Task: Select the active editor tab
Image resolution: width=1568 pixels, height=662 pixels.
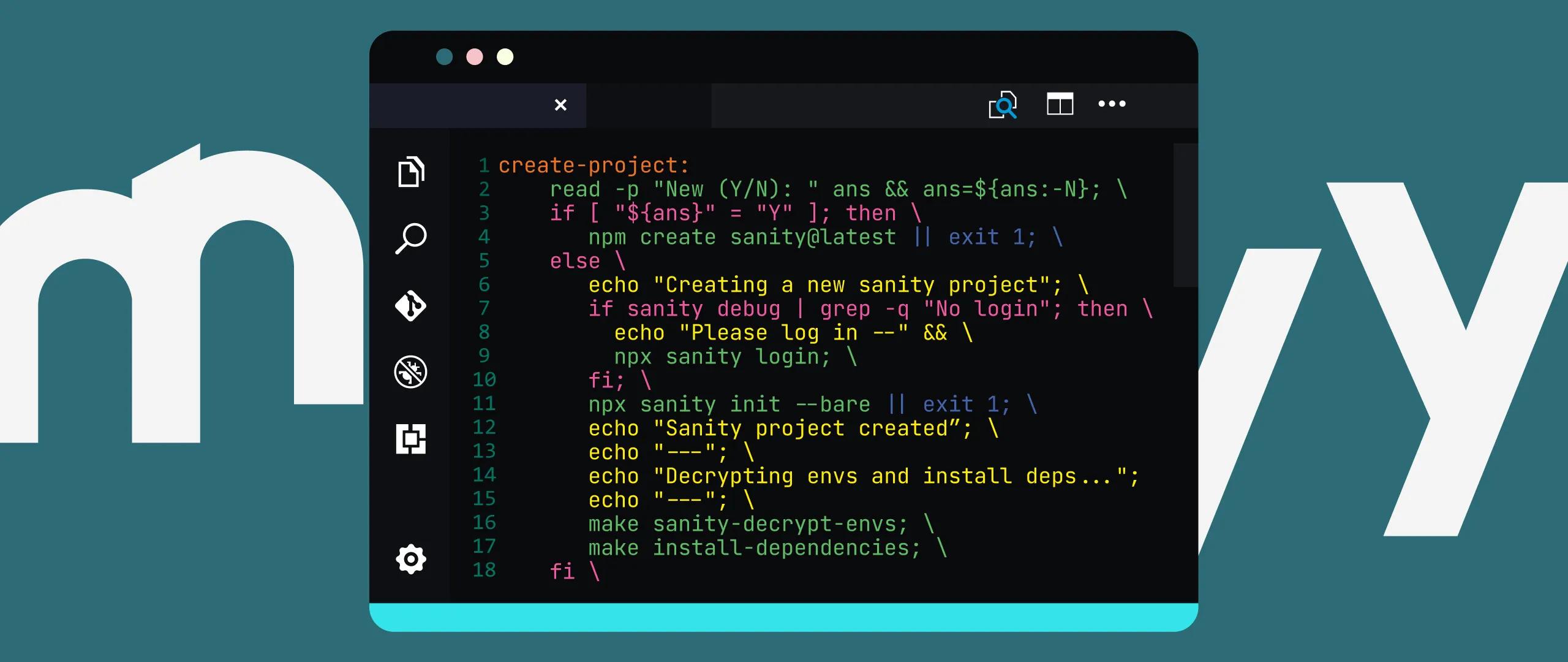Action: click(x=478, y=105)
